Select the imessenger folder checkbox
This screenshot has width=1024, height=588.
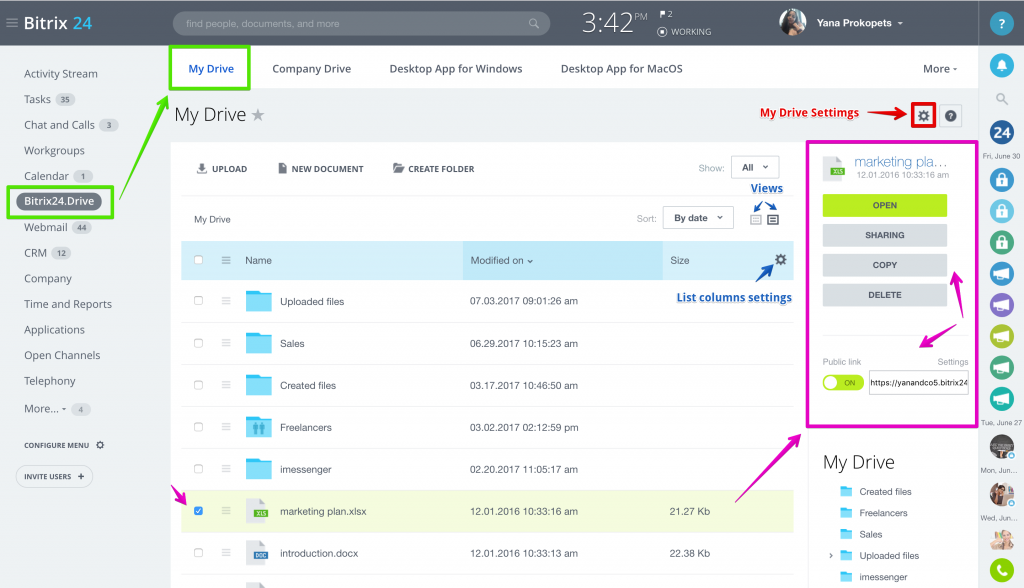pos(199,468)
